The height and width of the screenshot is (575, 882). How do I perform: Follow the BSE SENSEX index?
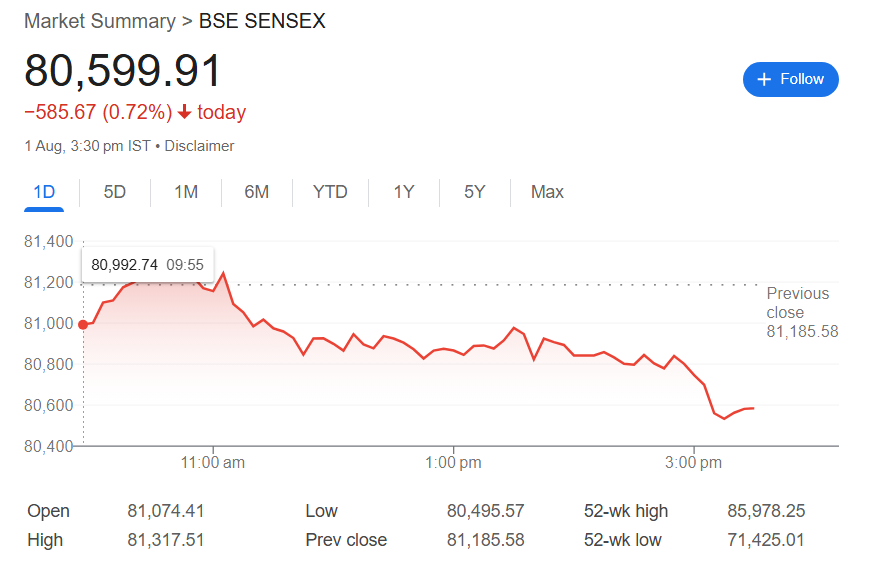791,79
